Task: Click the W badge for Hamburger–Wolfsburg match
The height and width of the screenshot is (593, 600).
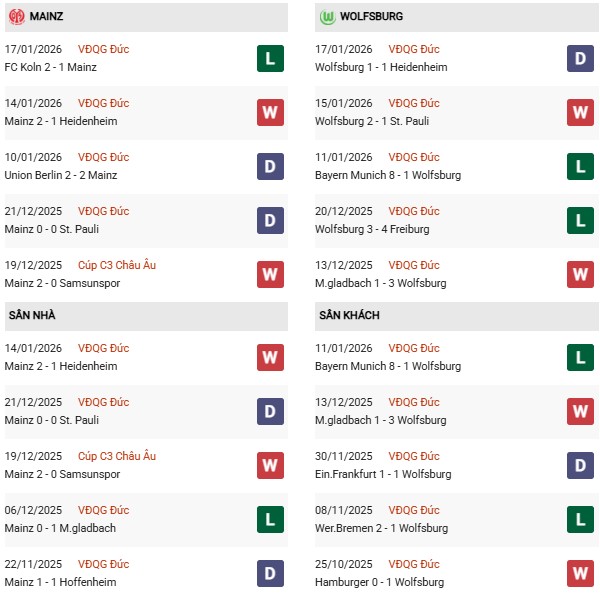Action: tap(582, 573)
